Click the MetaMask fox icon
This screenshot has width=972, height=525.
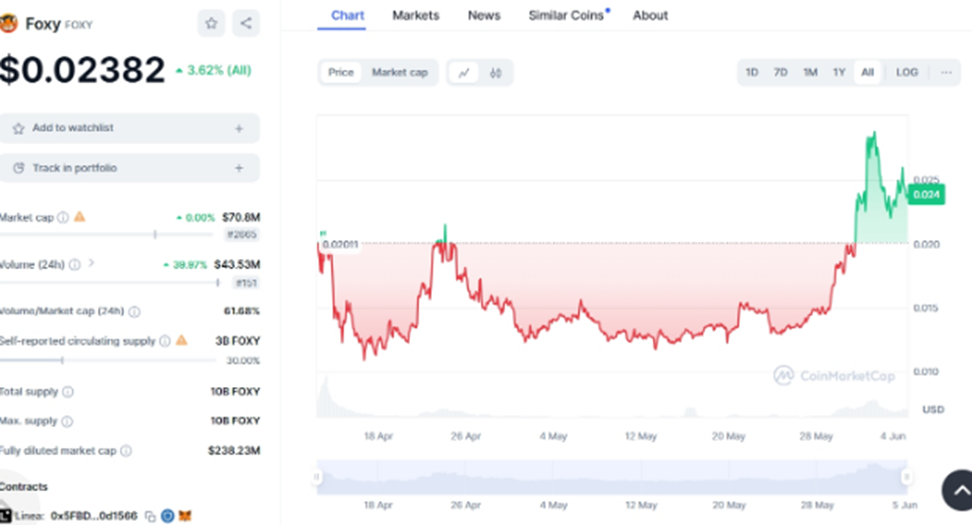(x=185, y=516)
